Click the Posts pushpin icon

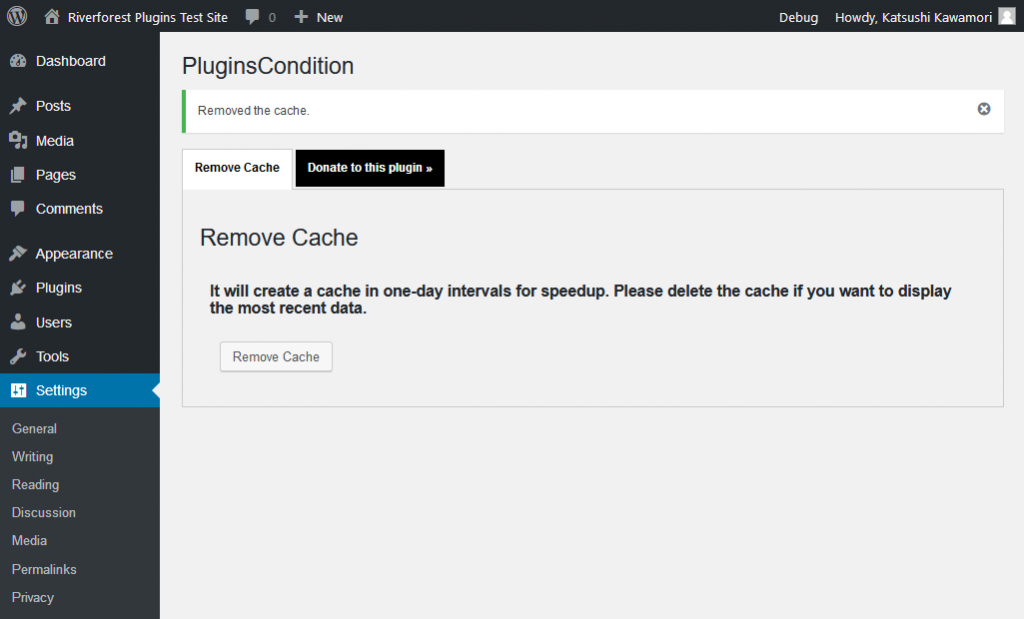click(18, 106)
